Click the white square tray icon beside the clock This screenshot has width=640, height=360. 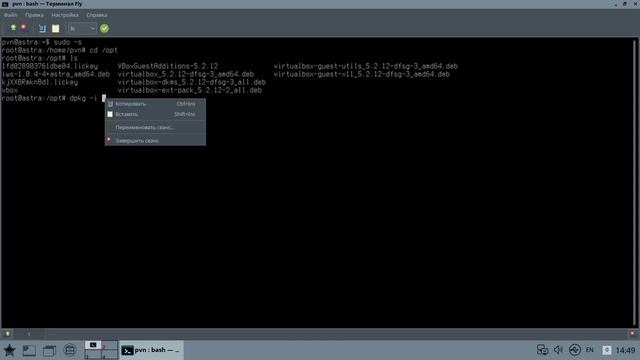[x=607, y=350]
